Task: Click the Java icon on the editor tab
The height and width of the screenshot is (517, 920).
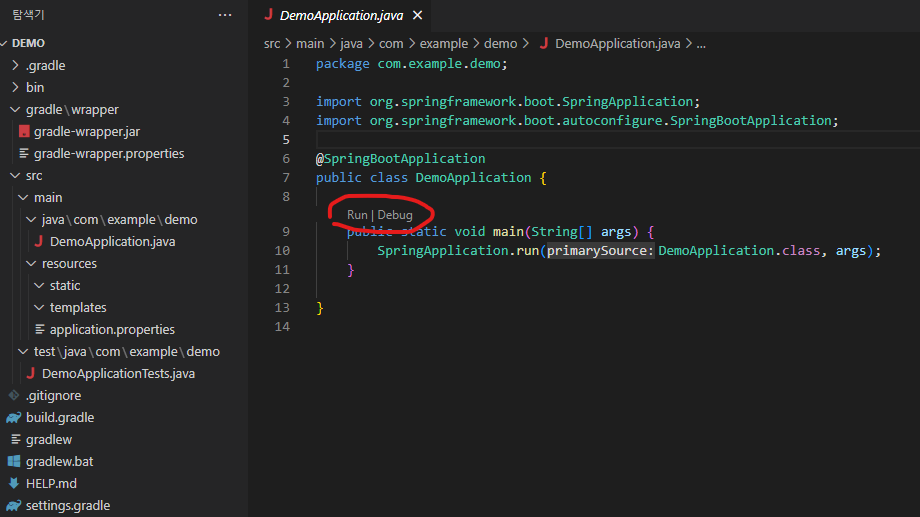Action: 269,15
